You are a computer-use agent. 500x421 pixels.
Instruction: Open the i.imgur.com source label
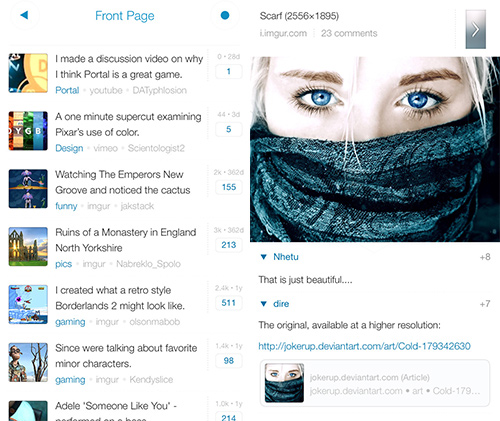283,33
